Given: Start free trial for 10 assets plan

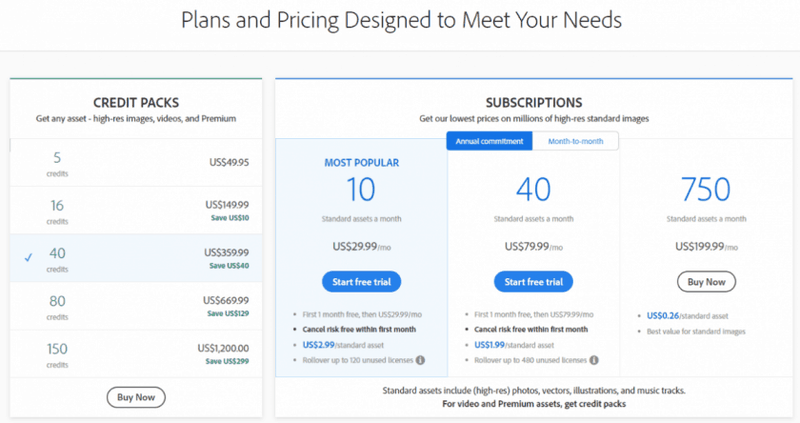Looking at the screenshot, I should point(361,281).
